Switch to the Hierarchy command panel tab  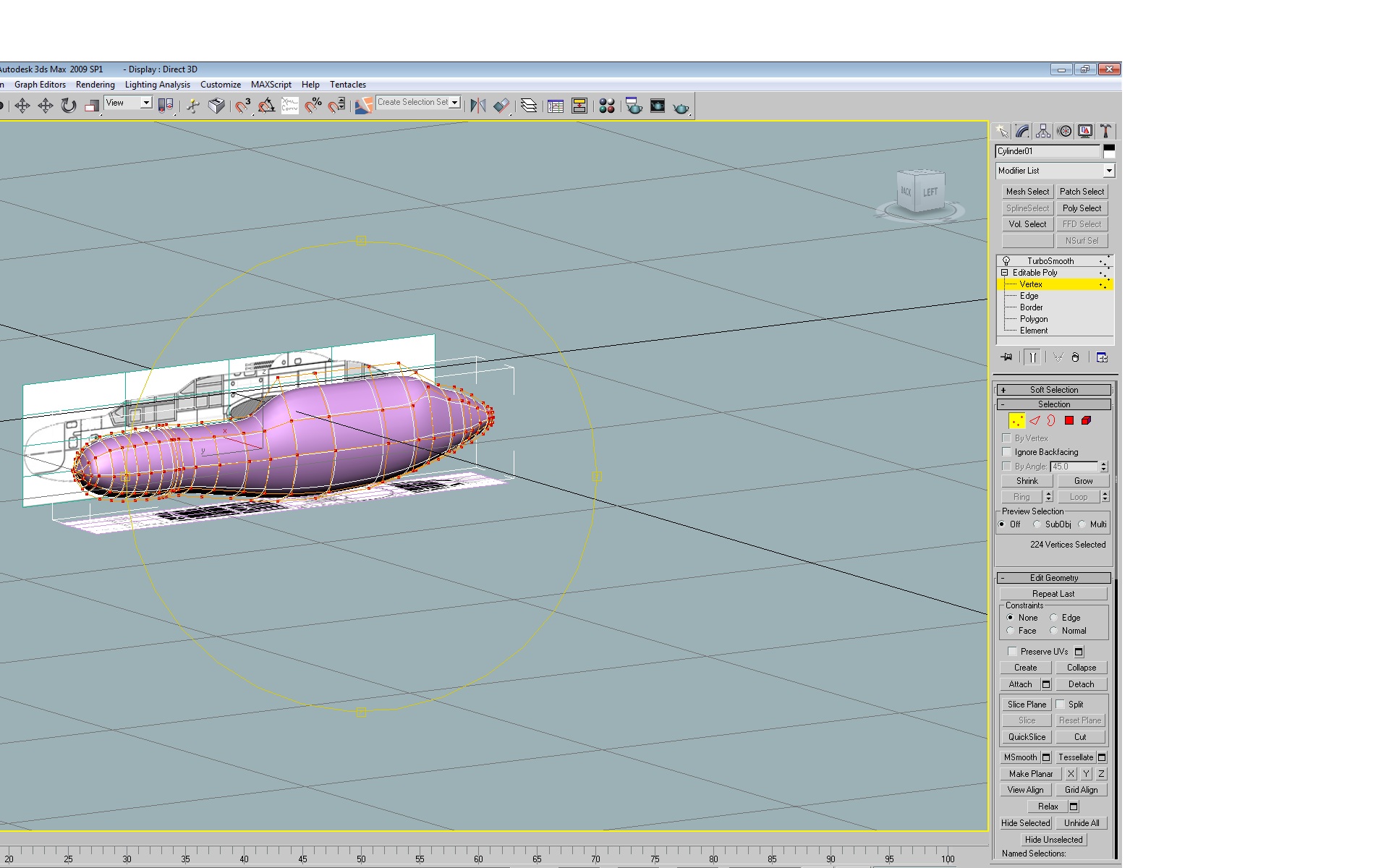coord(1043,131)
